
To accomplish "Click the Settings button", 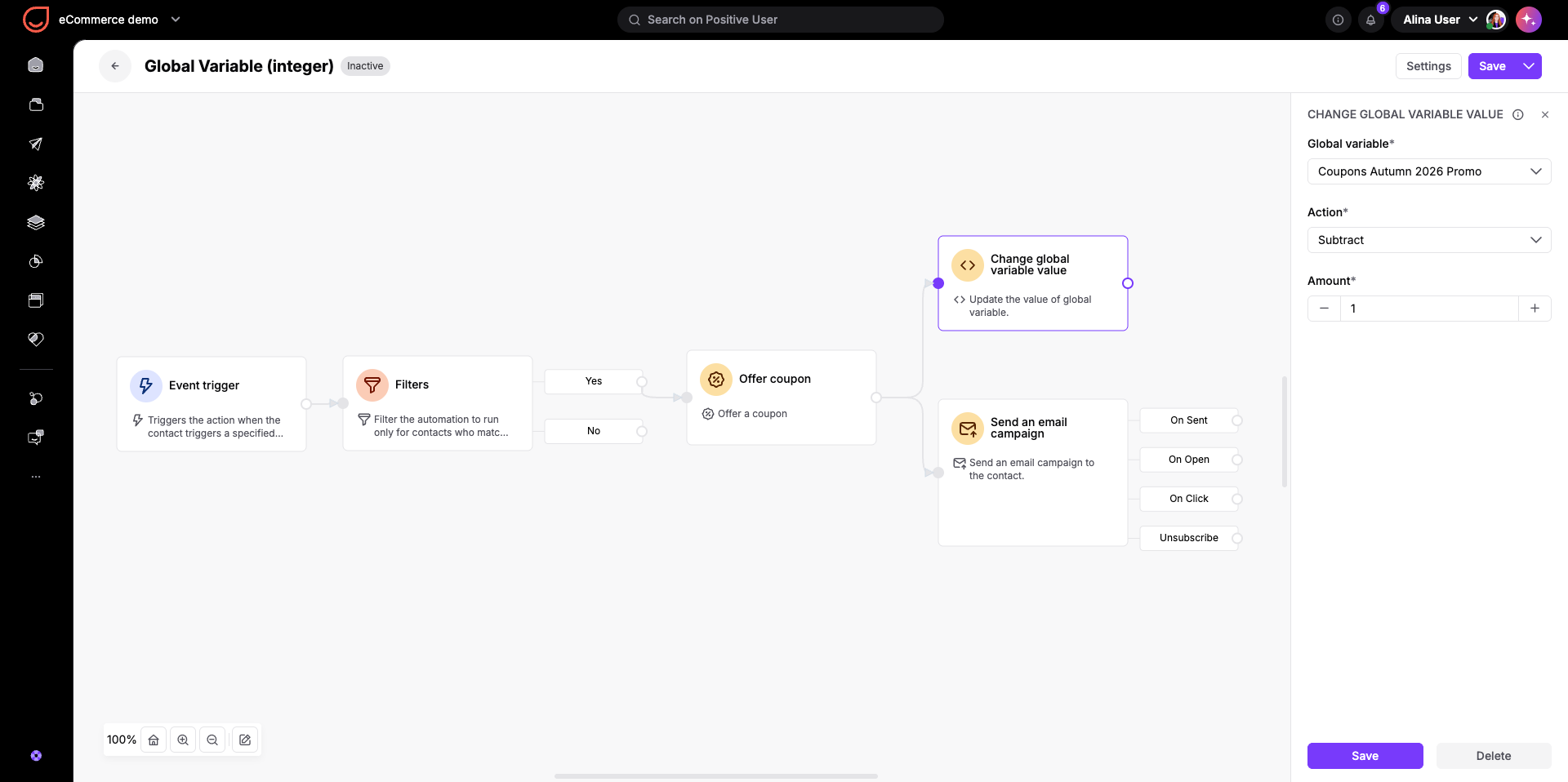I will [1428, 66].
